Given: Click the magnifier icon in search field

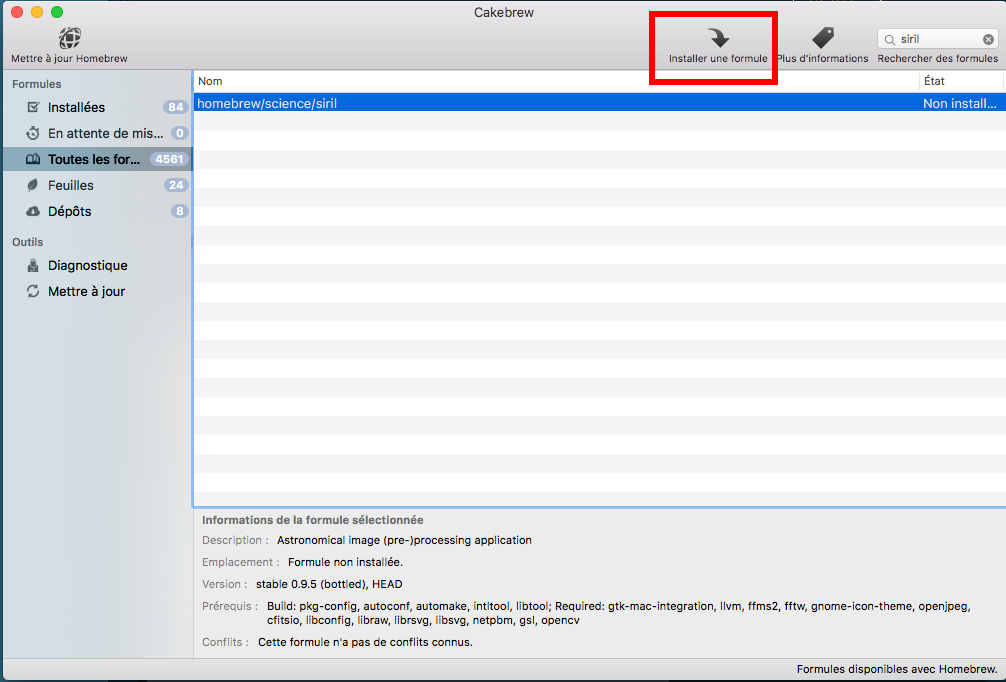Looking at the screenshot, I should (890, 40).
